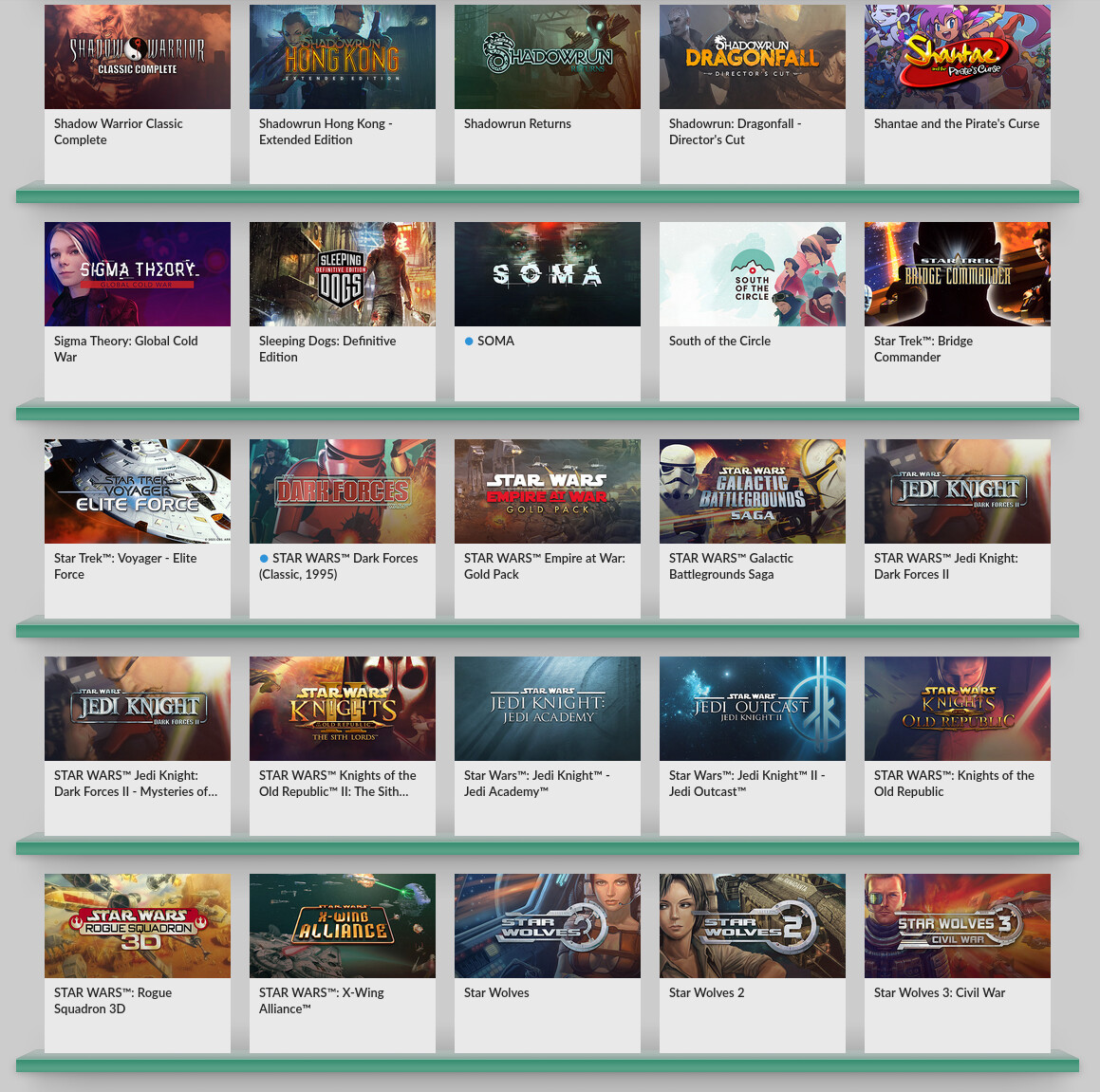1100x1092 pixels.
Task: Open the Jedi Outcast cover thumbnail
Action: pyautogui.click(x=752, y=709)
